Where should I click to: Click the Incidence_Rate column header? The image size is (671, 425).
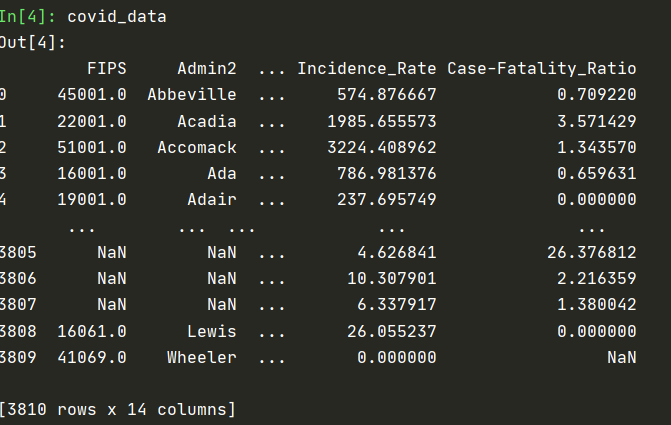[x=366, y=69]
